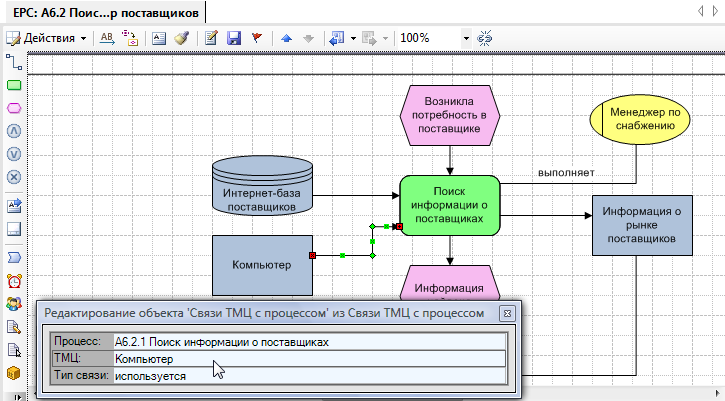This screenshot has width=725, height=401.
Task: Select the orange cube product tool
Action: click(x=14, y=373)
